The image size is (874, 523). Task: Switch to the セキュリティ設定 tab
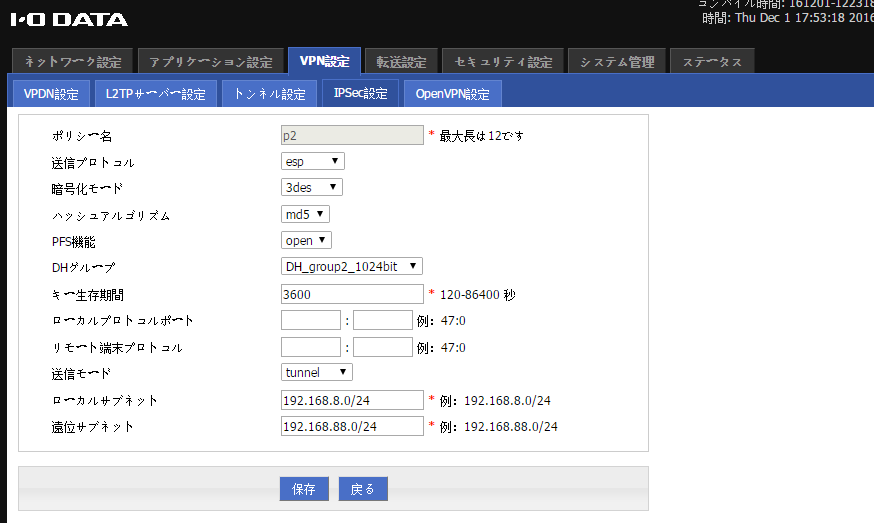point(503,62)
